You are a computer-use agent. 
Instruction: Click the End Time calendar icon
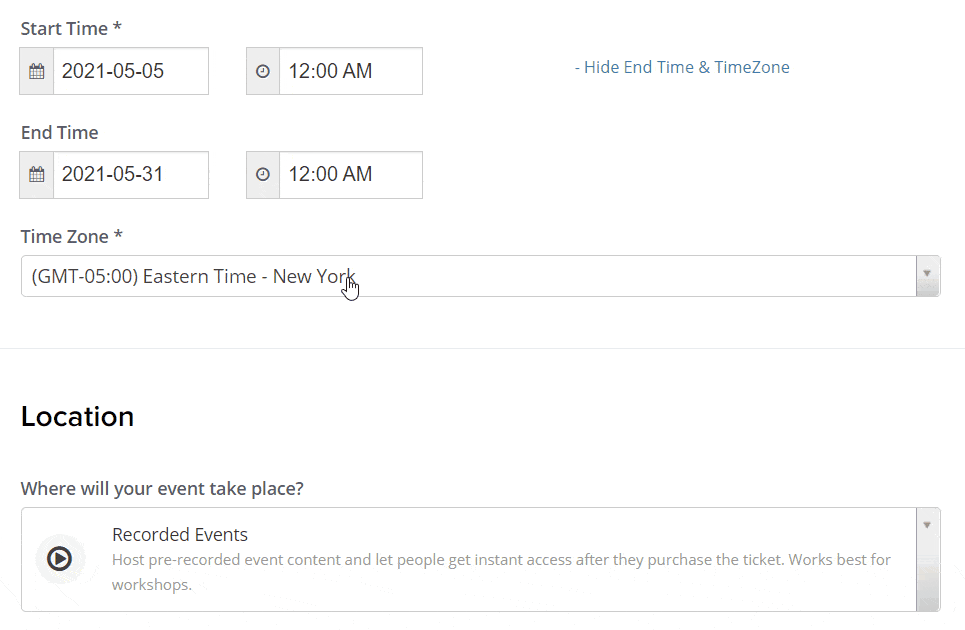click(37, 175)
